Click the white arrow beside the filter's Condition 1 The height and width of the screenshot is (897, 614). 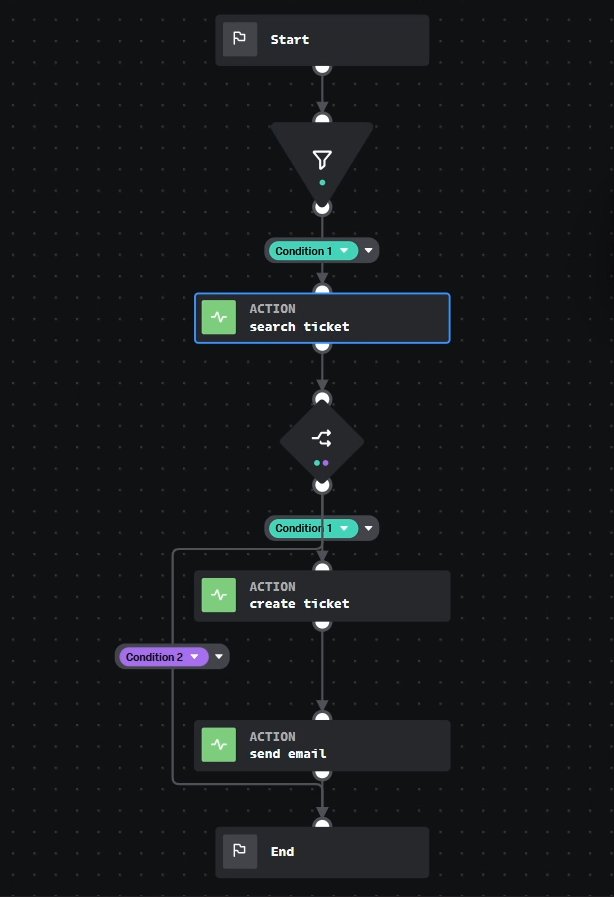coord(369,251)
